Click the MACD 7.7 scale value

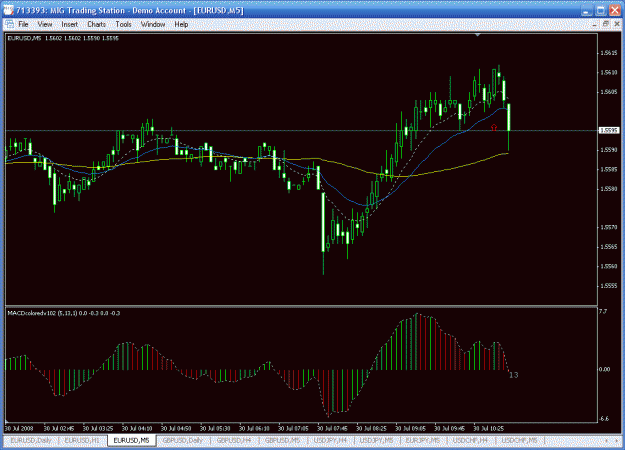pyautogui.click(x=603, y=311)
